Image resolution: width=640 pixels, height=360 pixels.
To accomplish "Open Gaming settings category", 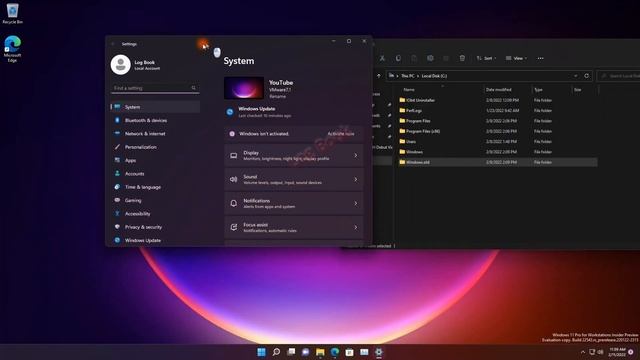I will [x=155, y=200].
